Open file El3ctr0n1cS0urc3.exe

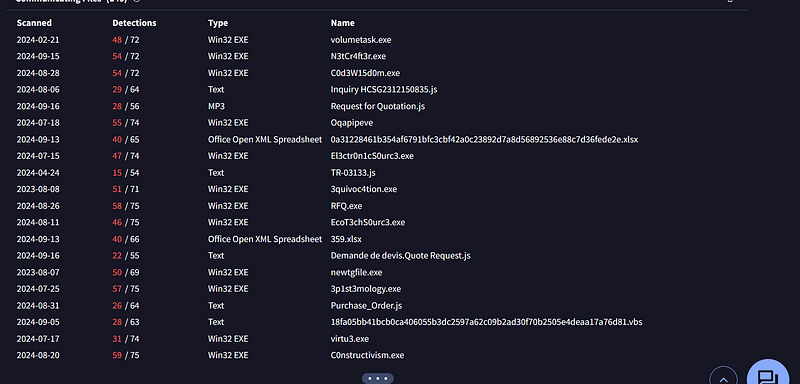tap(372, 156)
